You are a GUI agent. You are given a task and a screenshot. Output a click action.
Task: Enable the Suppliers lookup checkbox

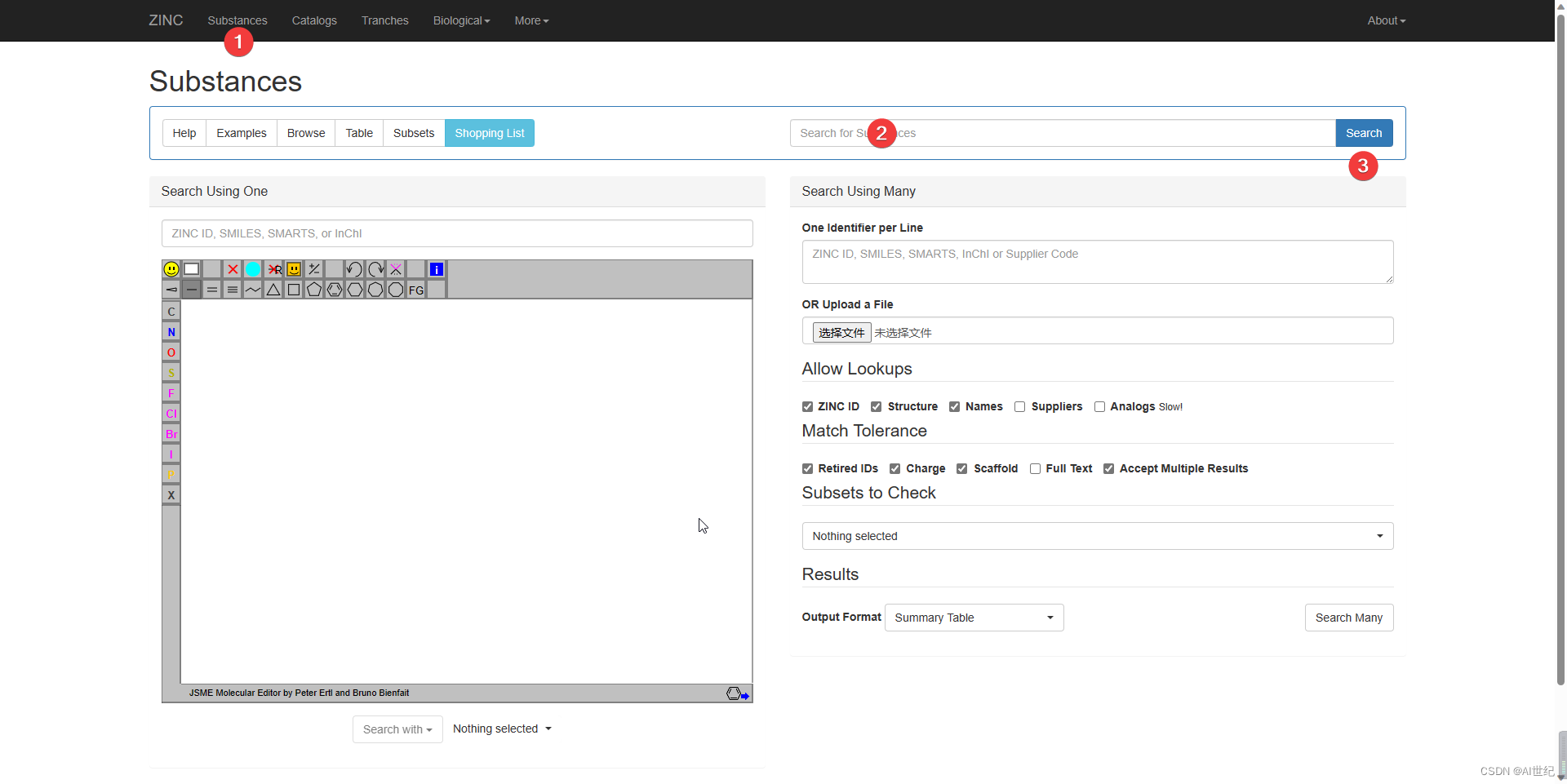(1019, 406)
